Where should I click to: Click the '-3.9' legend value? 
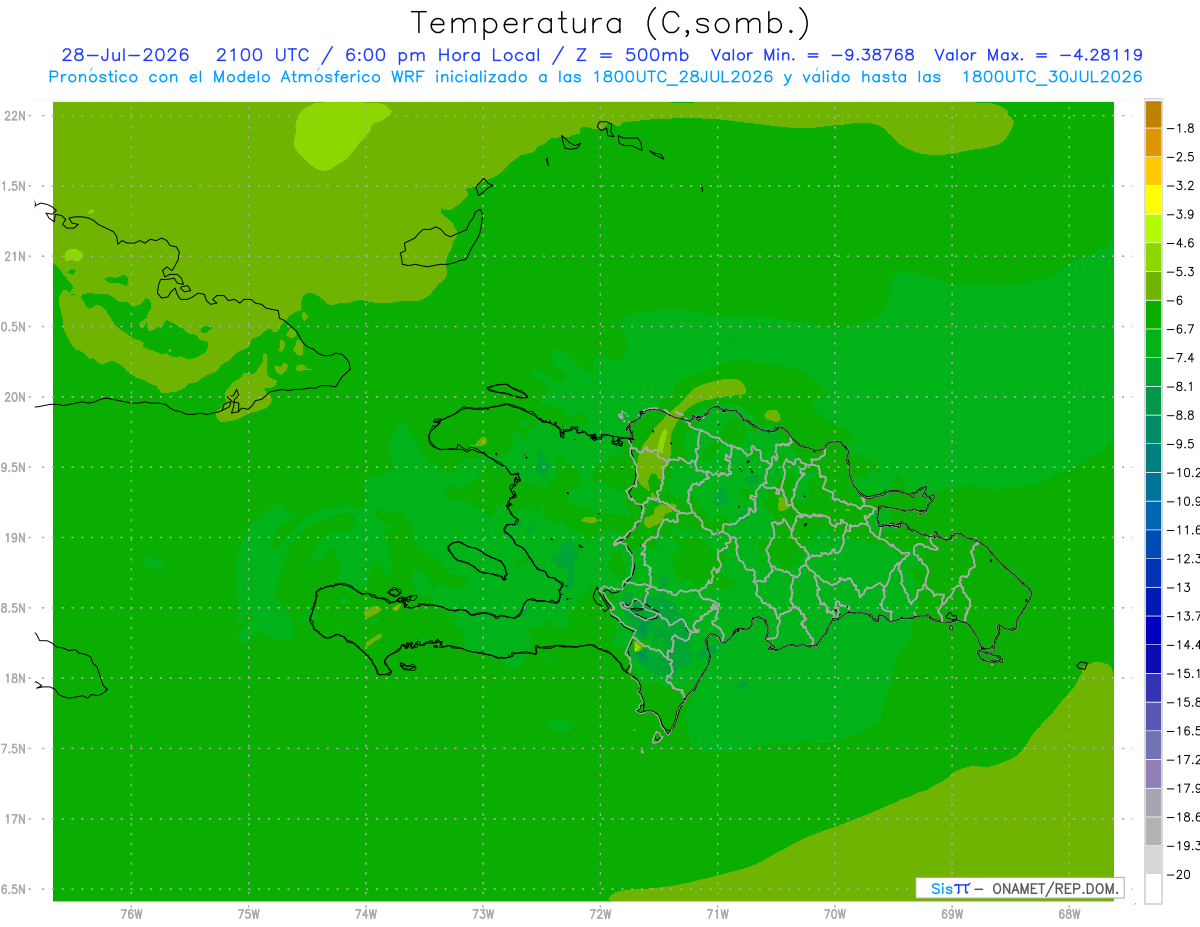coord(1181,214)
